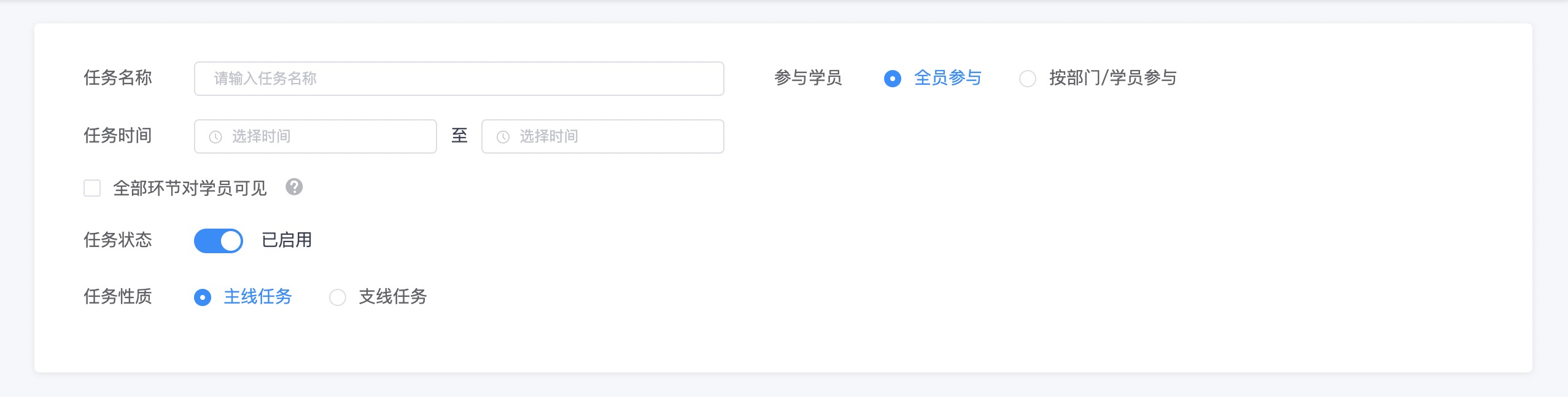The width and height of the screenshot is (1568, 397).
Task: Click the clock icon in the end time field
Action: click(x=503, y=137)
